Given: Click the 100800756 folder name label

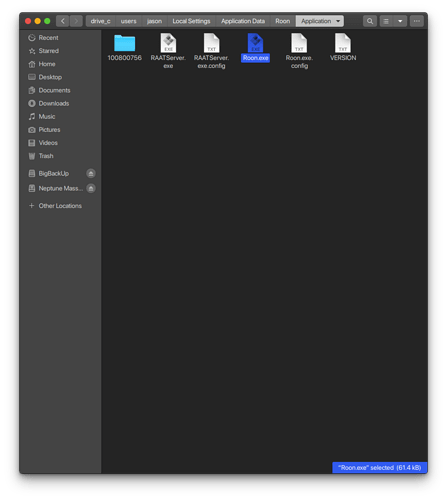Looking at the screenshot, I should click(124, 58).
